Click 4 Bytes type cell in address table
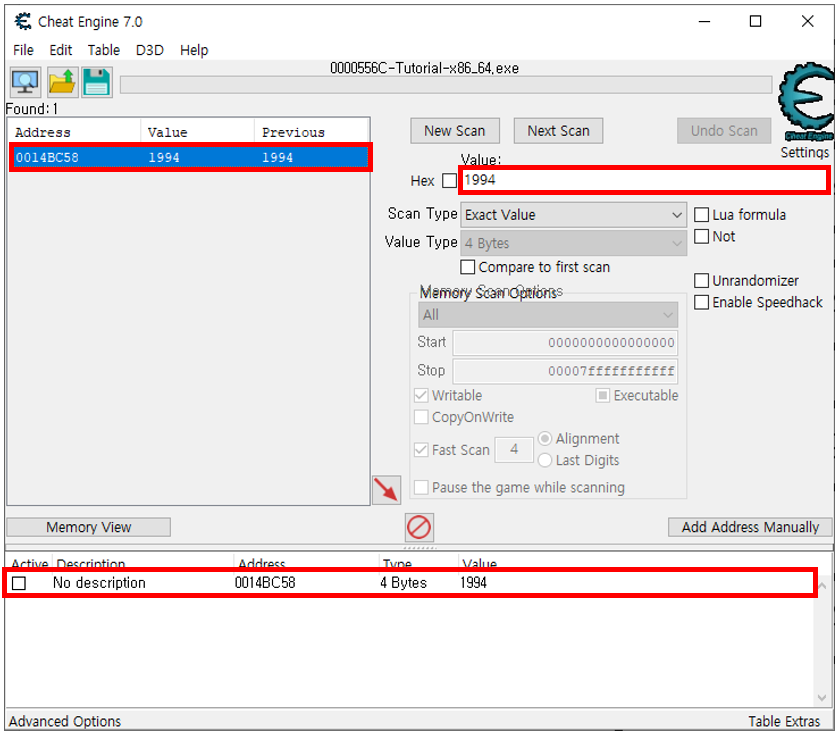The image size is (840, 737). [x=403, y=583]
